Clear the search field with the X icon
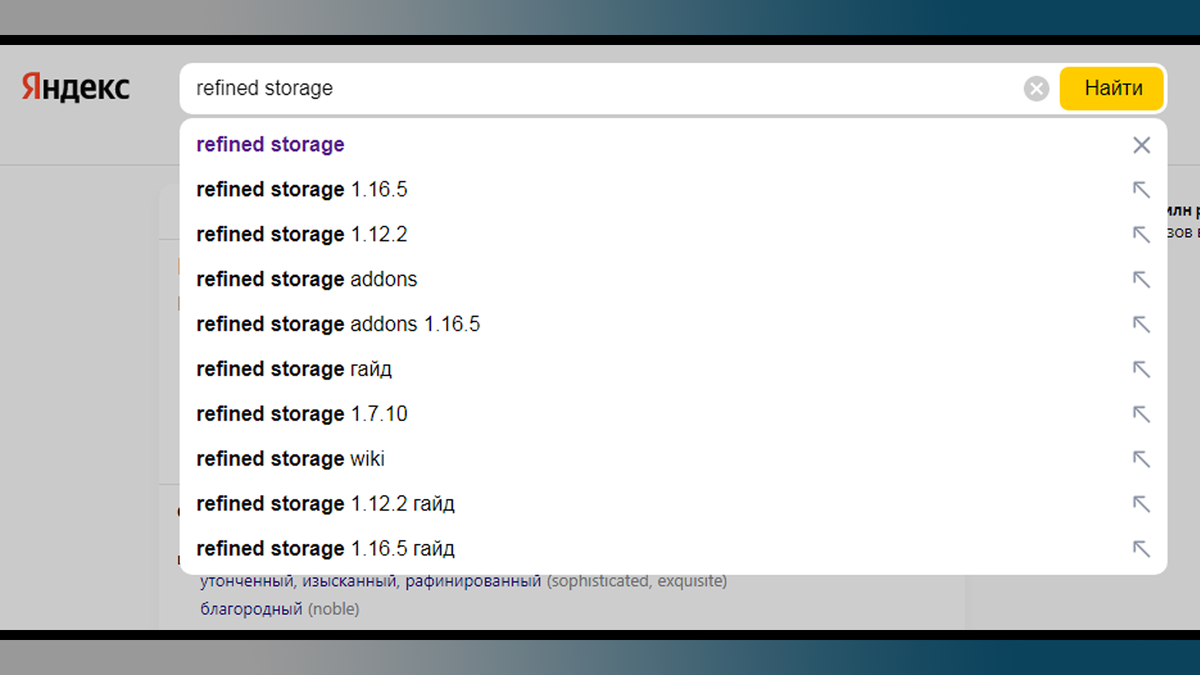1200x675 pixels. click(x=1036, y=89)
